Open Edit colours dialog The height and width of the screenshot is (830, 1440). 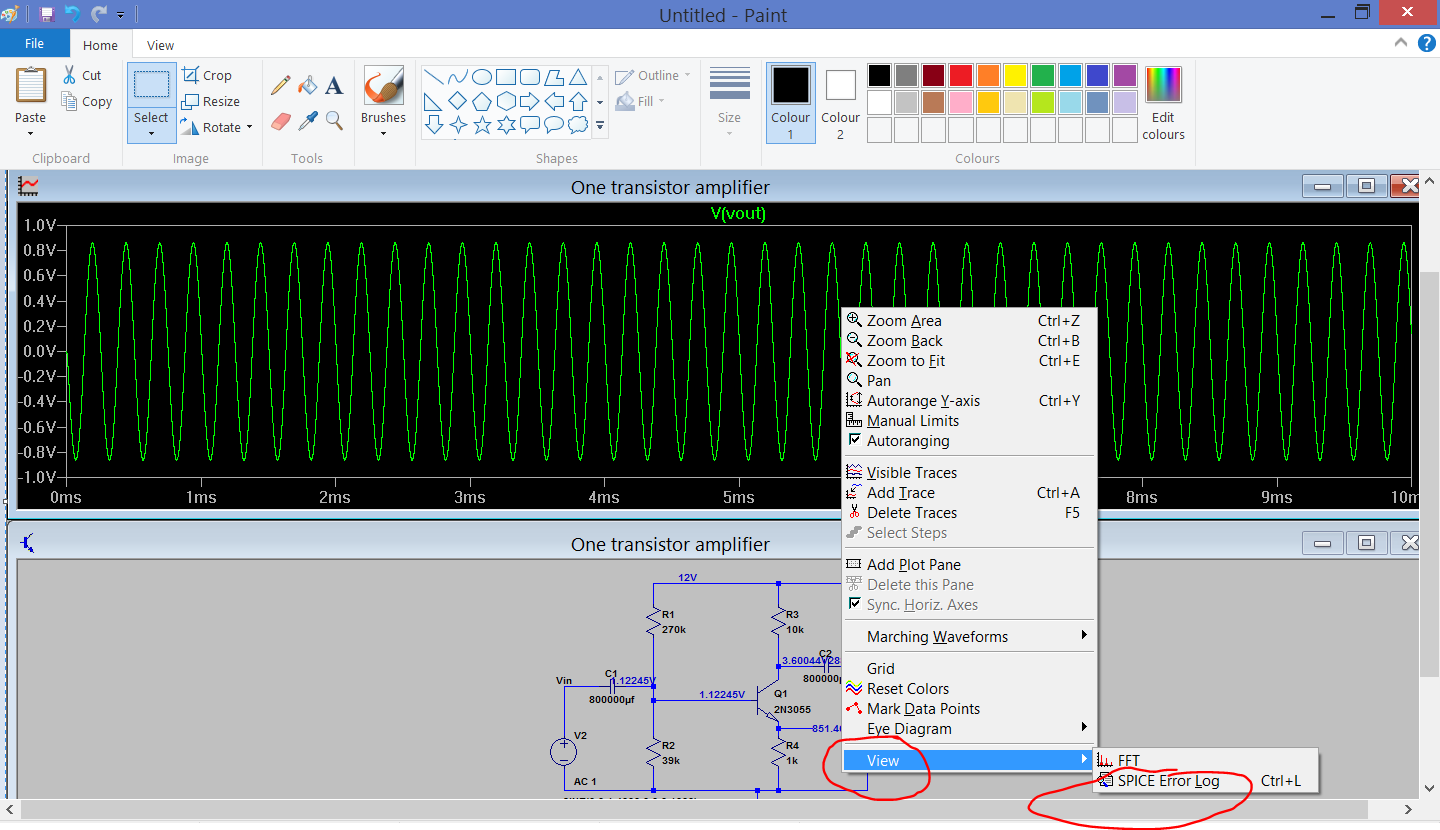[x=1163, y=103]
